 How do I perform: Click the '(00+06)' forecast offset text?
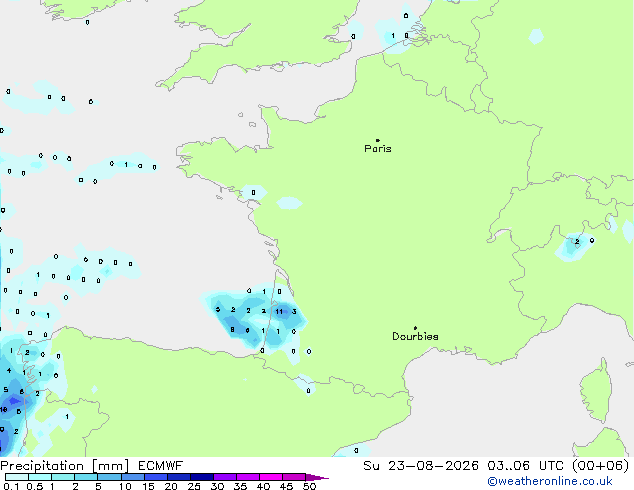[601, 466]
